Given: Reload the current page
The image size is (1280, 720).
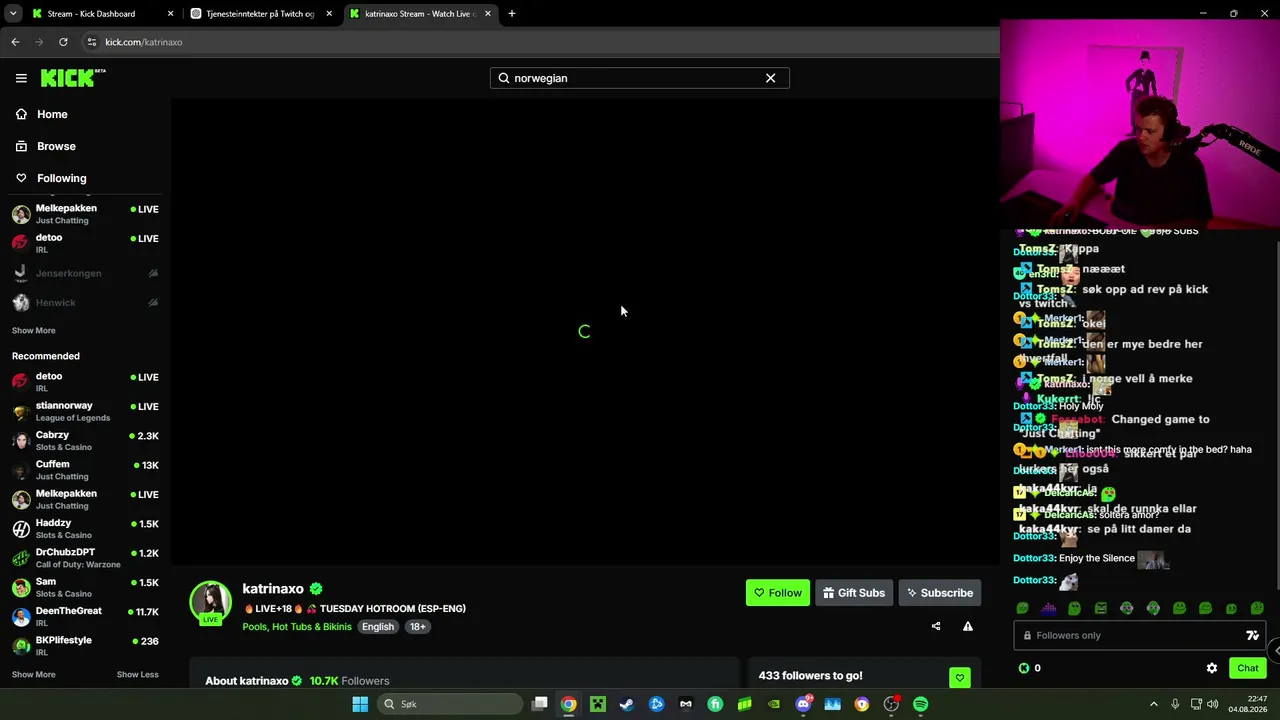Looking at the screenshot, I should [63, 42].
